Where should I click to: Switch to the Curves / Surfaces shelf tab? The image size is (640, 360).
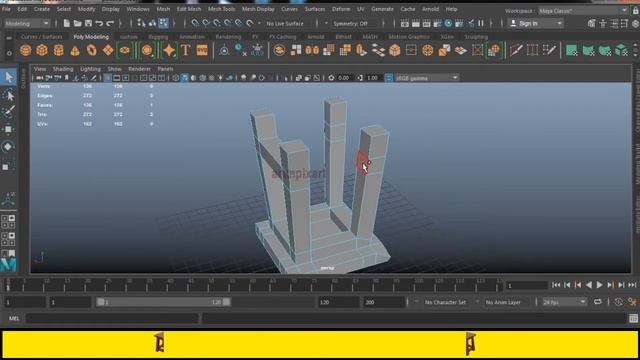click(41, 37)
